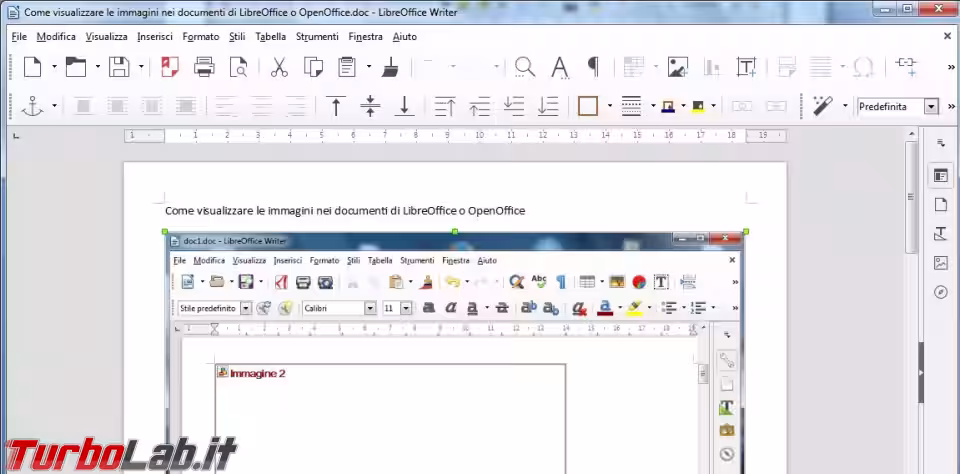The height and width of the screenshot is (474, 960).
Task: Save document with floppy disk icon
Action: click(x=119, y=66)
